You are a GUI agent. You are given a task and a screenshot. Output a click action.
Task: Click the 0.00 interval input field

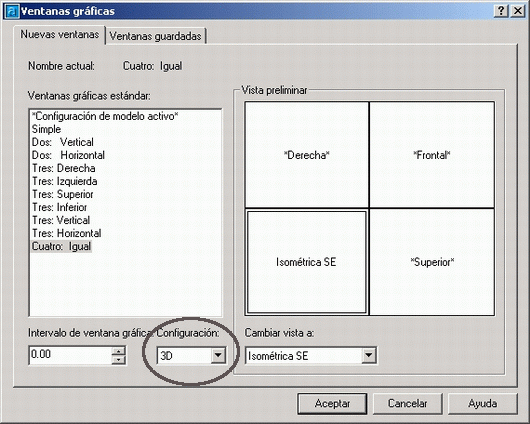click(x=70, y=355)
